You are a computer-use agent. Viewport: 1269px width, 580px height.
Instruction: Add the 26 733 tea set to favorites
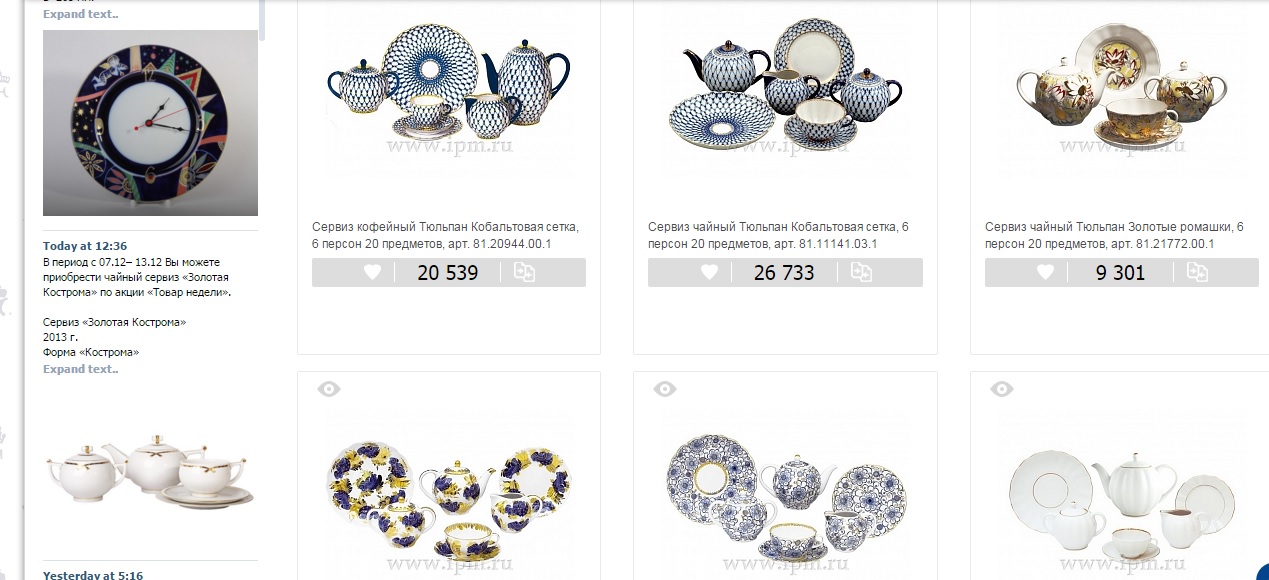pos(709,272)
